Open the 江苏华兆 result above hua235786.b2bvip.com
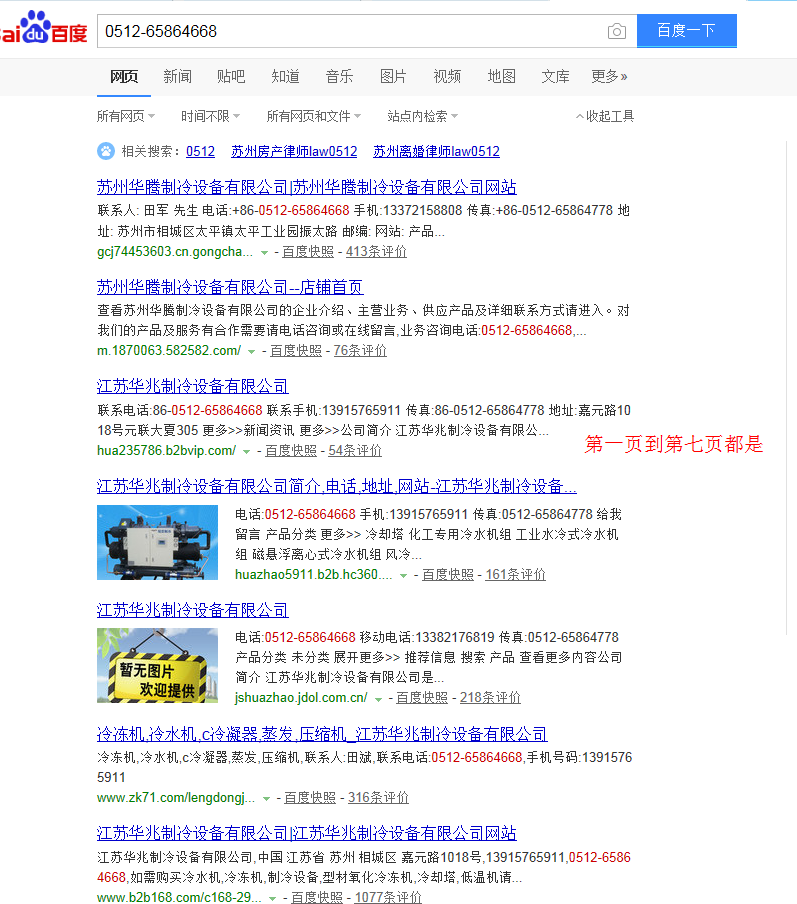 pyautogui.click(x=193, y=386)
